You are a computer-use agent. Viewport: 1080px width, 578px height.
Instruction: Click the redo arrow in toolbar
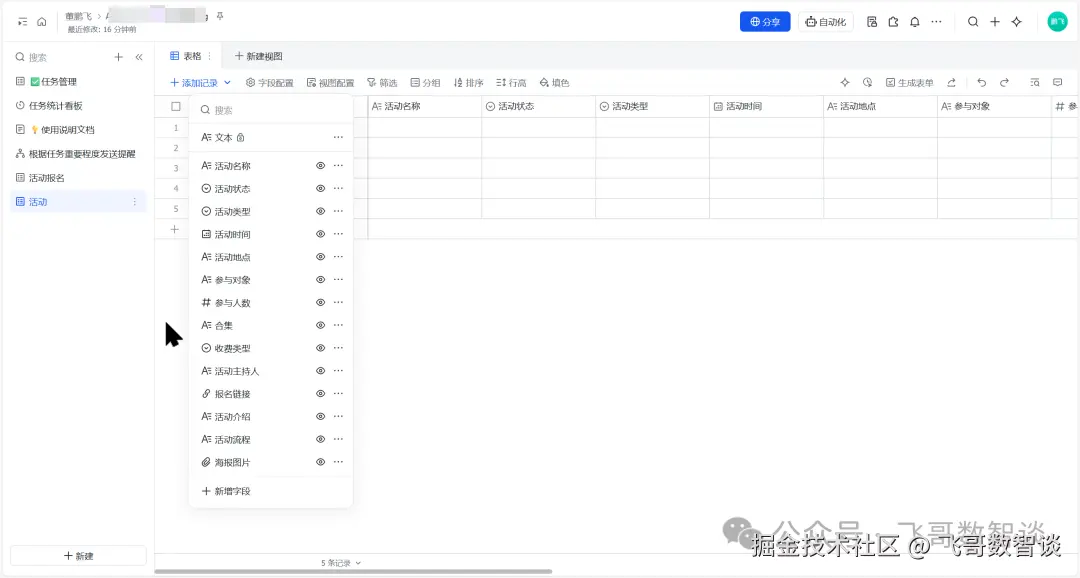pos(1004,83)
